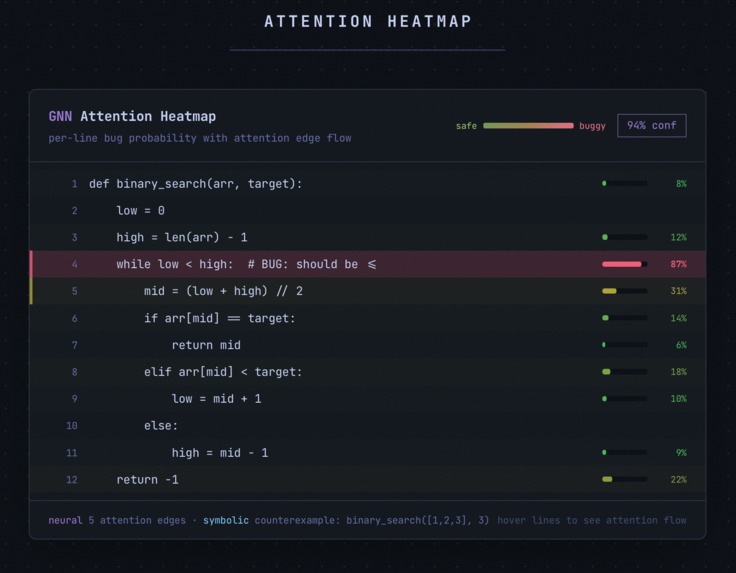Screen dimensions: 736x573
Task: Click the counterexample binary_search([1,2,3], 3) text
Action: tap(372, 520)
